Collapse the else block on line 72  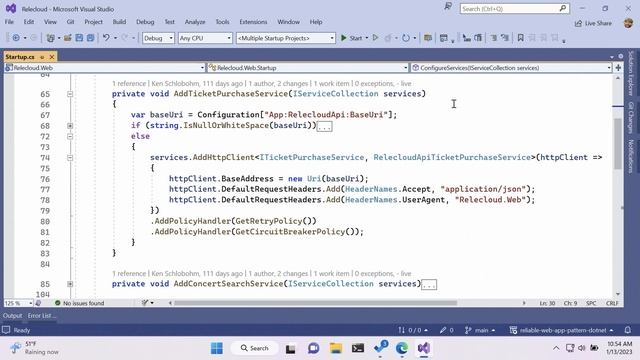70,136
